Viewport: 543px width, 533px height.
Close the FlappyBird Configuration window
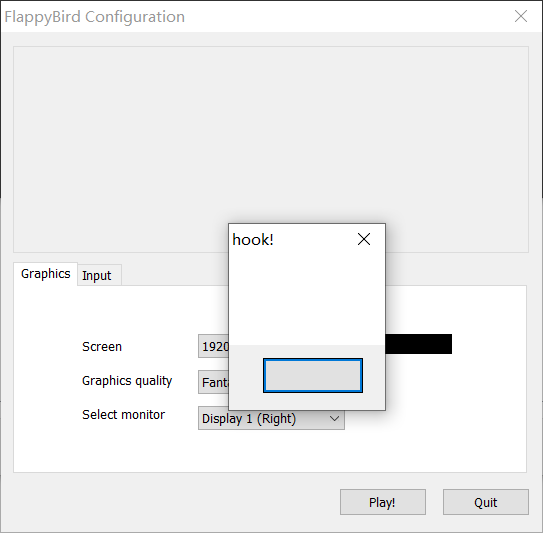521,16
